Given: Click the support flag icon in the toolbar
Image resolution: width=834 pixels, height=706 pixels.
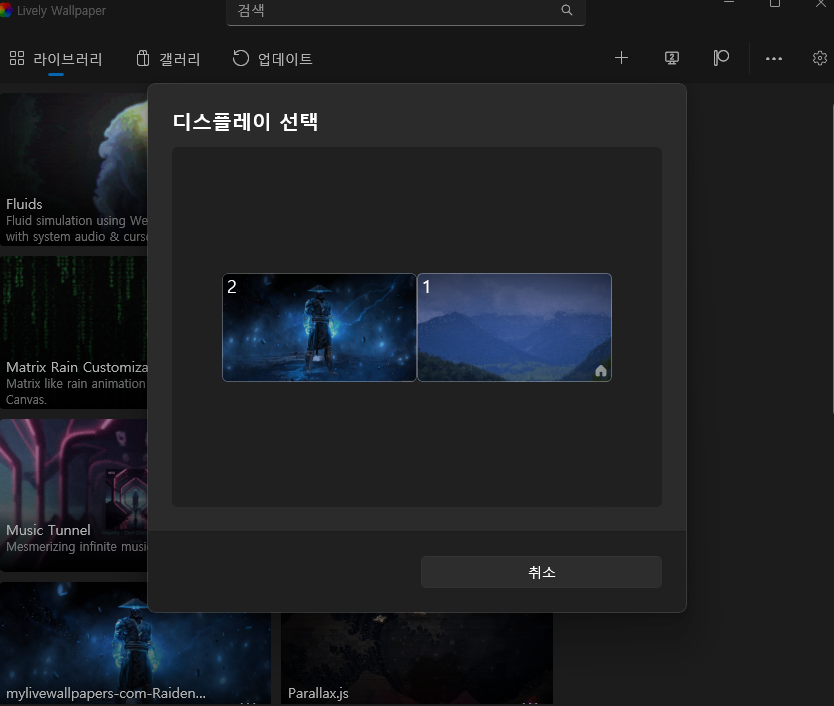Looking at the screenshot, I should (x=721, y=58).
